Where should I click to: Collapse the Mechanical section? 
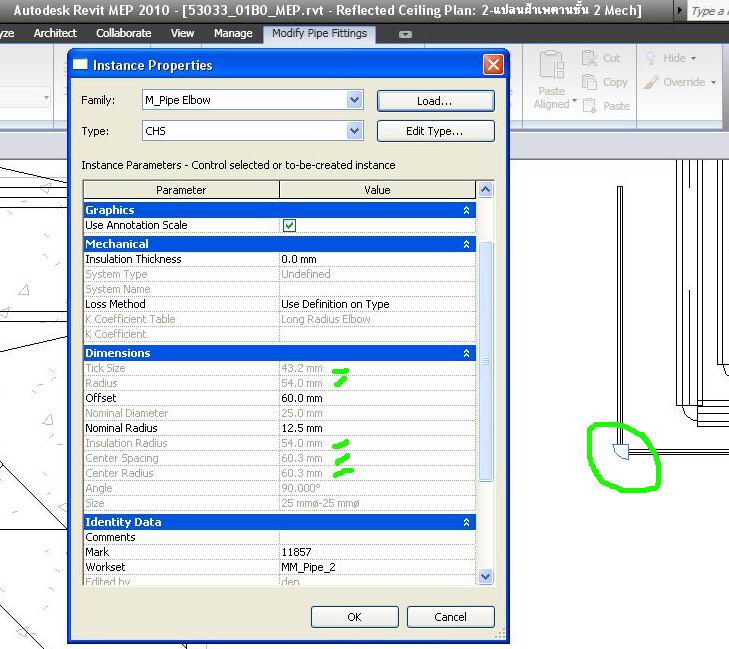point(466,244)
